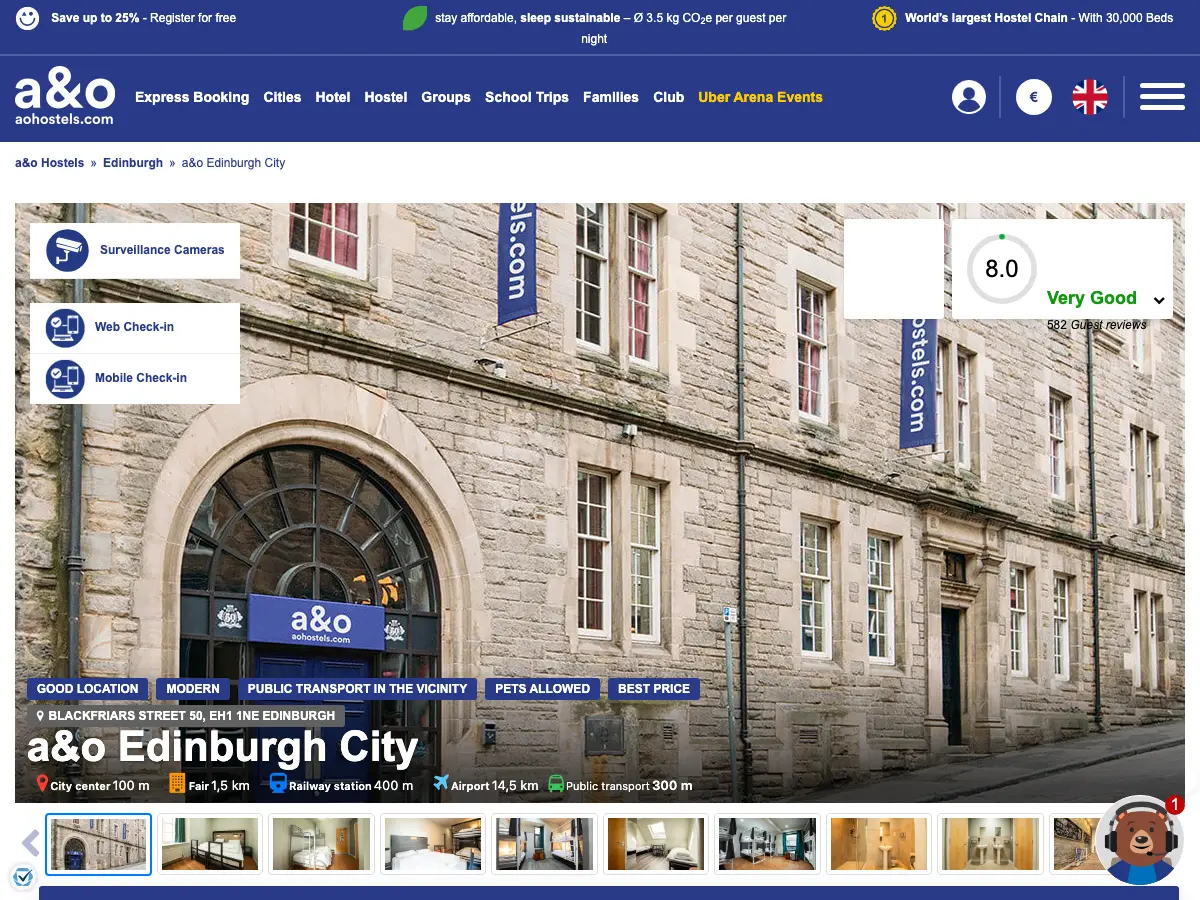
Task: Expand the Very Good rating chevron
Action: 1159,300
